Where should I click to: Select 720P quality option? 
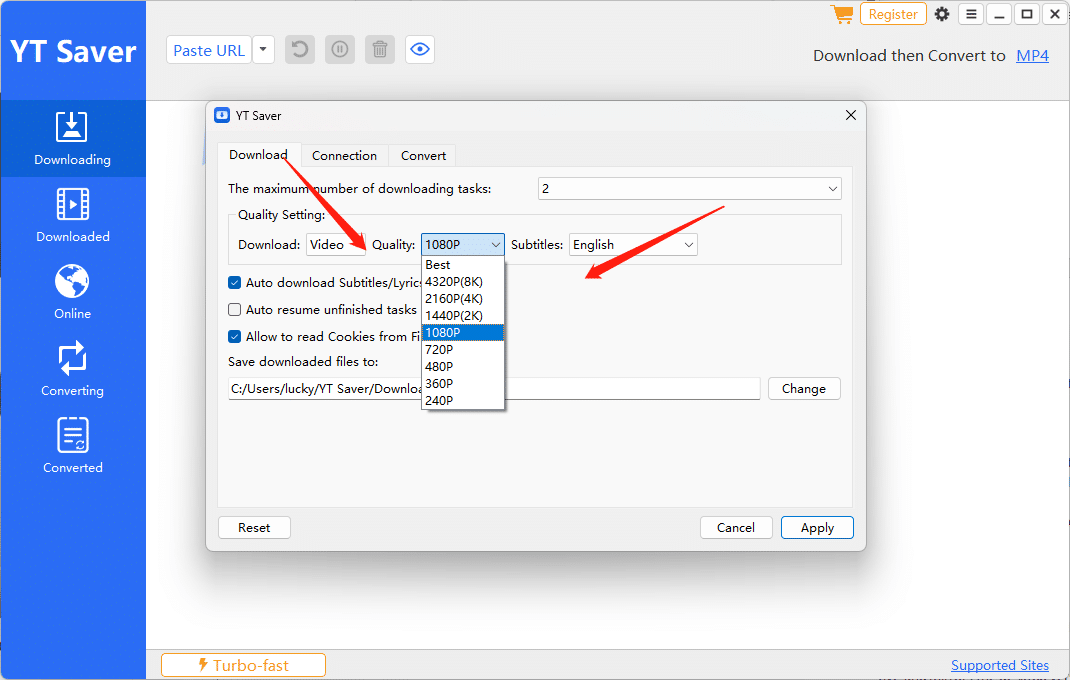click(463, 350)
